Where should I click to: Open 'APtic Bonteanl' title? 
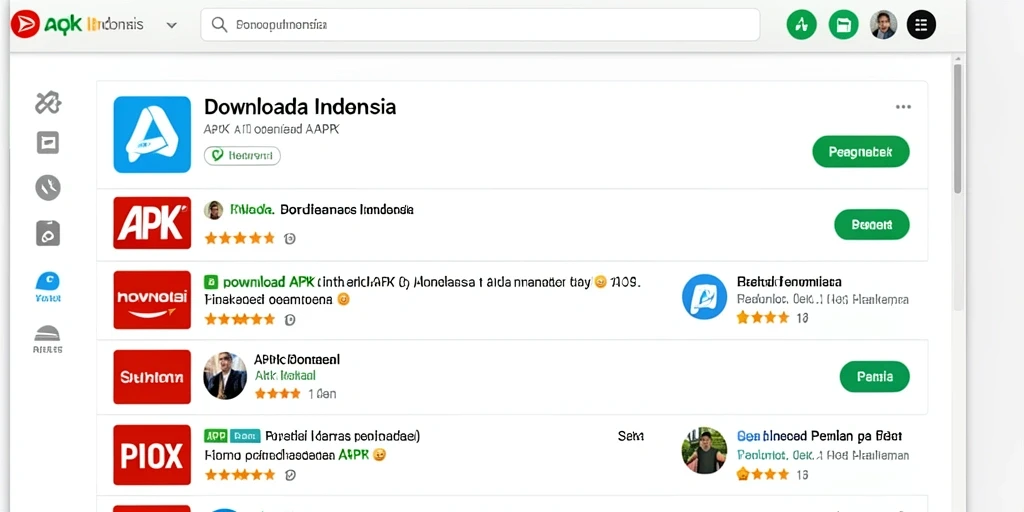(x=297, y=359)
